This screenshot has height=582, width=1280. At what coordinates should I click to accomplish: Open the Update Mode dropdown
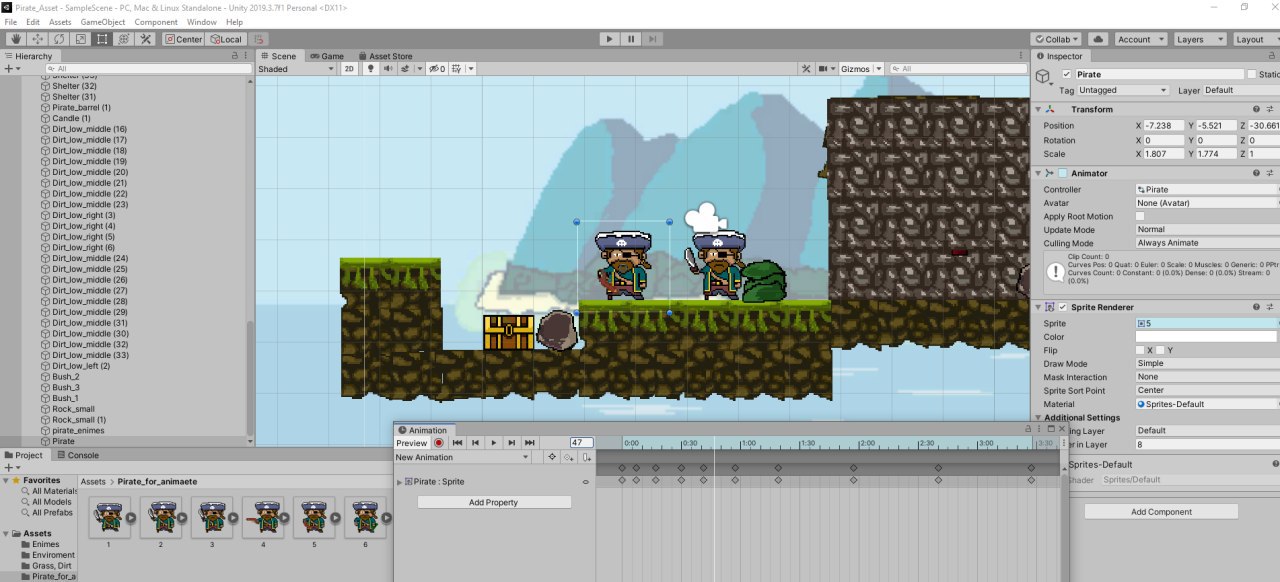click(1207, 230)
